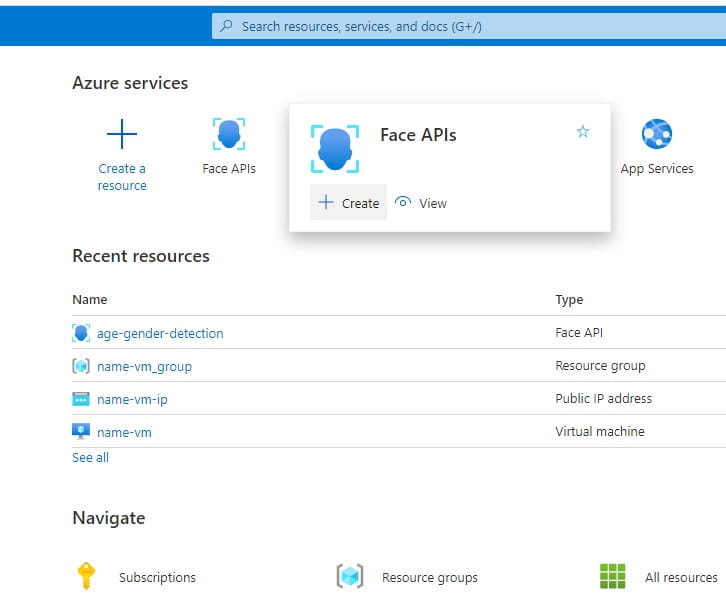Open the Resource groups navigation label

(x=430, y=577)
